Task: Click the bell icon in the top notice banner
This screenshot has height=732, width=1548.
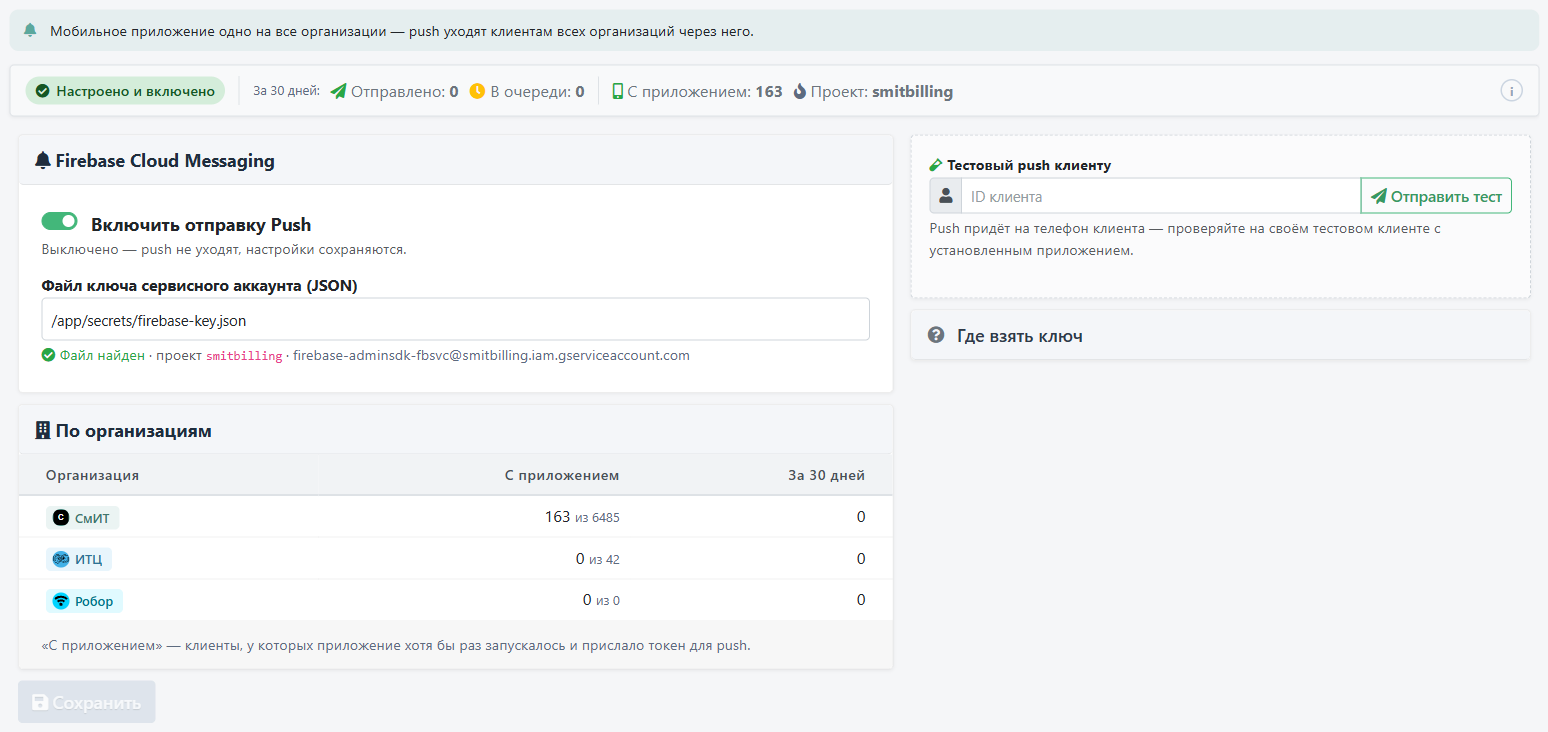Action: tap(30, 30)
